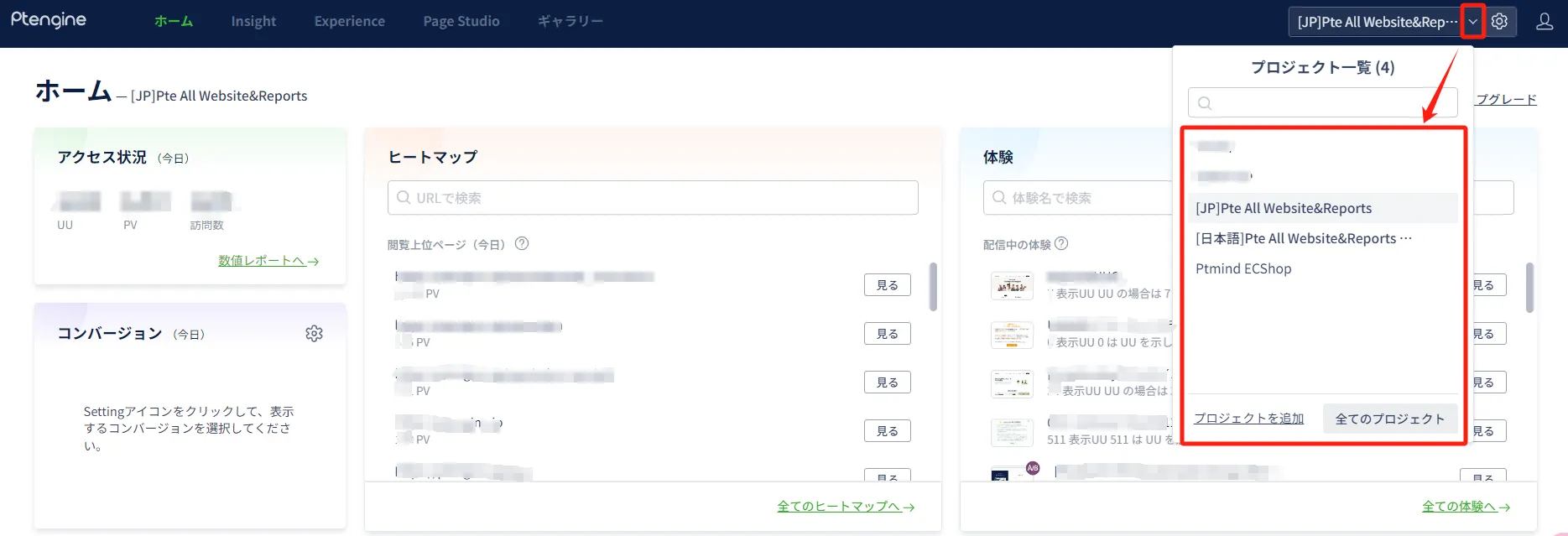Image resolution: width=1568 pixels, height=536 pixels.
Task: Click the Ptengine logo
Action: [x=49, y=20]
